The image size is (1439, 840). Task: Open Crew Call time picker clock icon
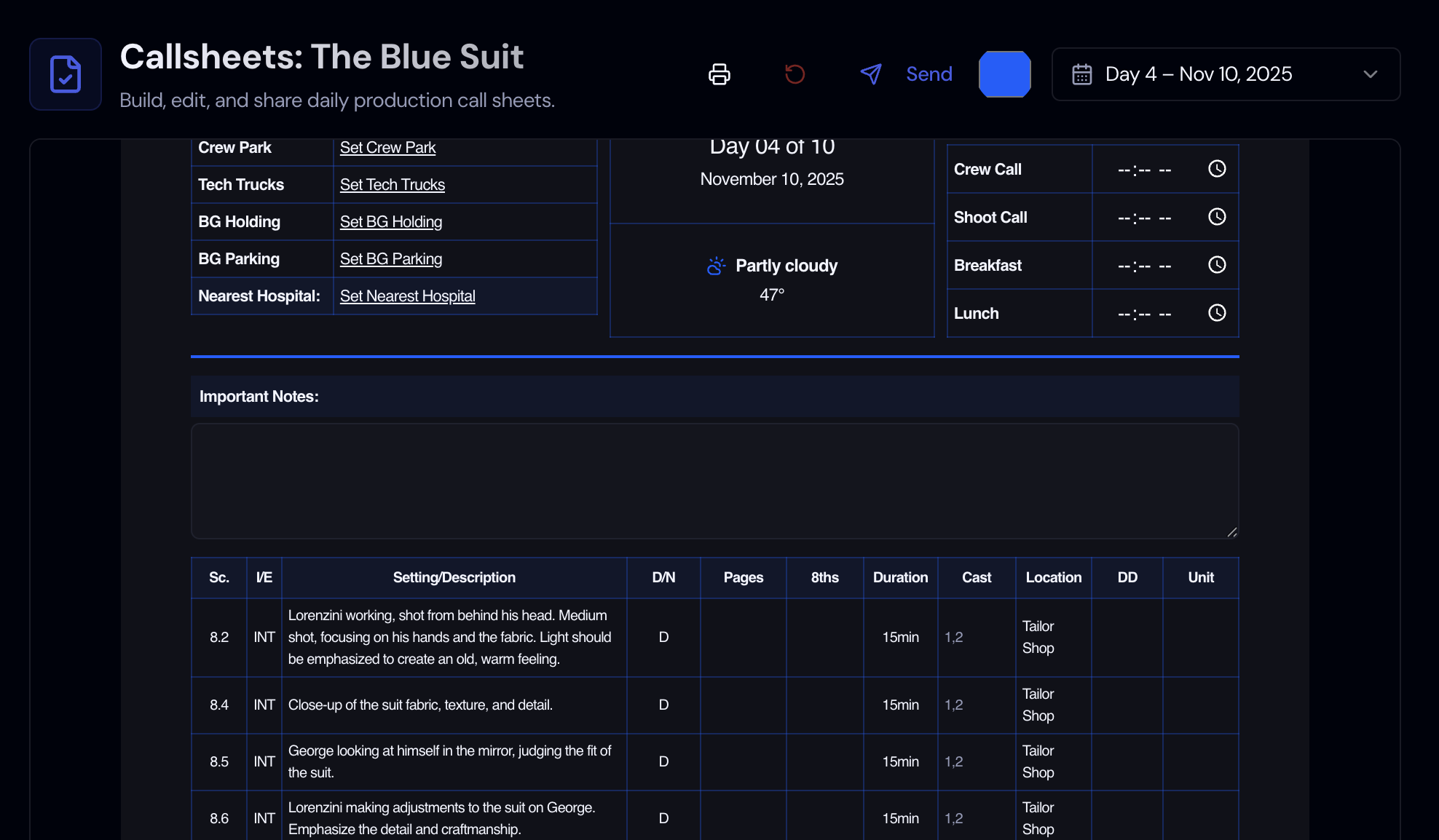(x=1217, y=169)
